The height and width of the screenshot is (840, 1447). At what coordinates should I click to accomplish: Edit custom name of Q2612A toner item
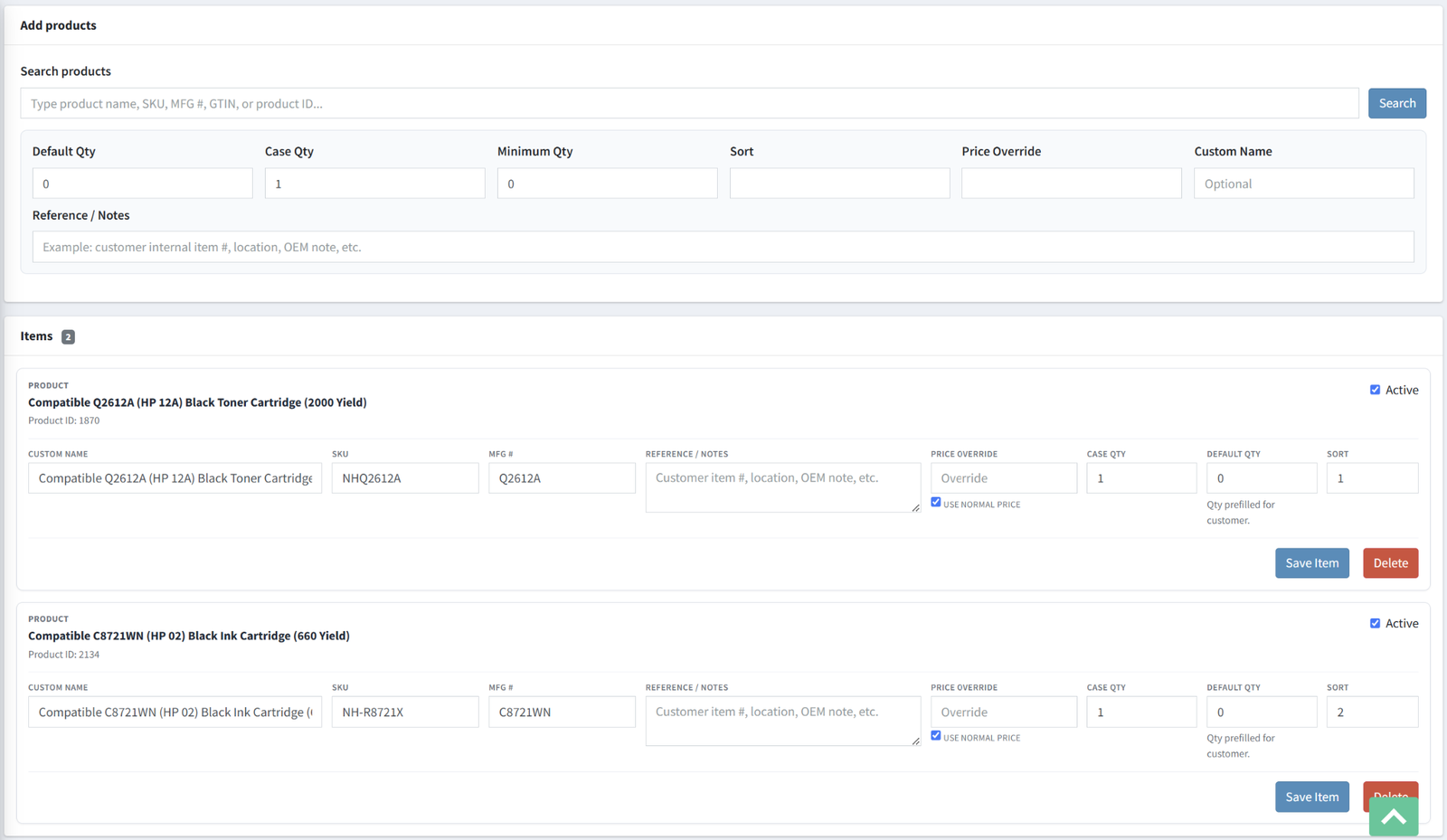[175, 478]
